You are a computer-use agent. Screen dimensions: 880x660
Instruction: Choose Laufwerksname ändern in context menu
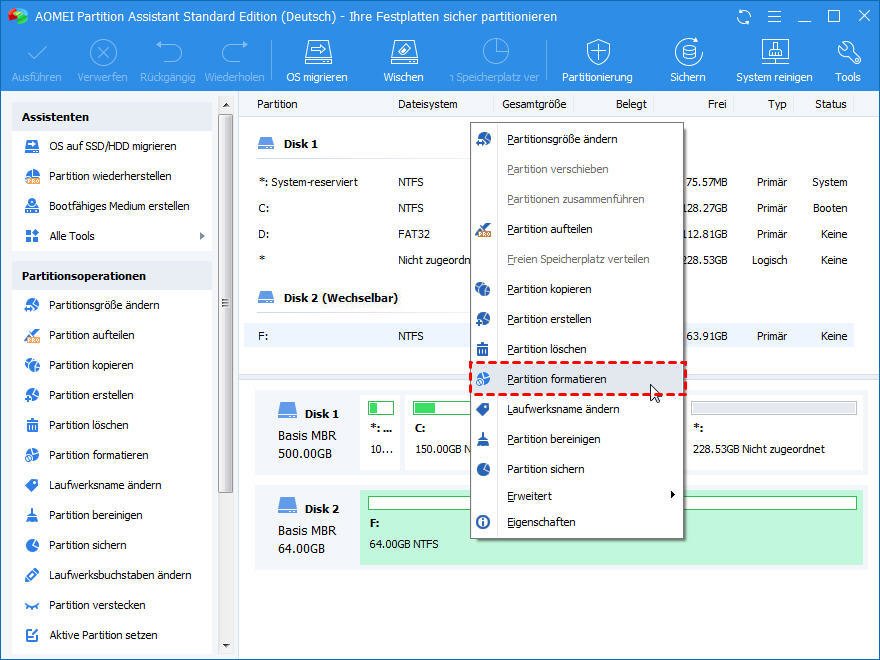pos(577,409)
